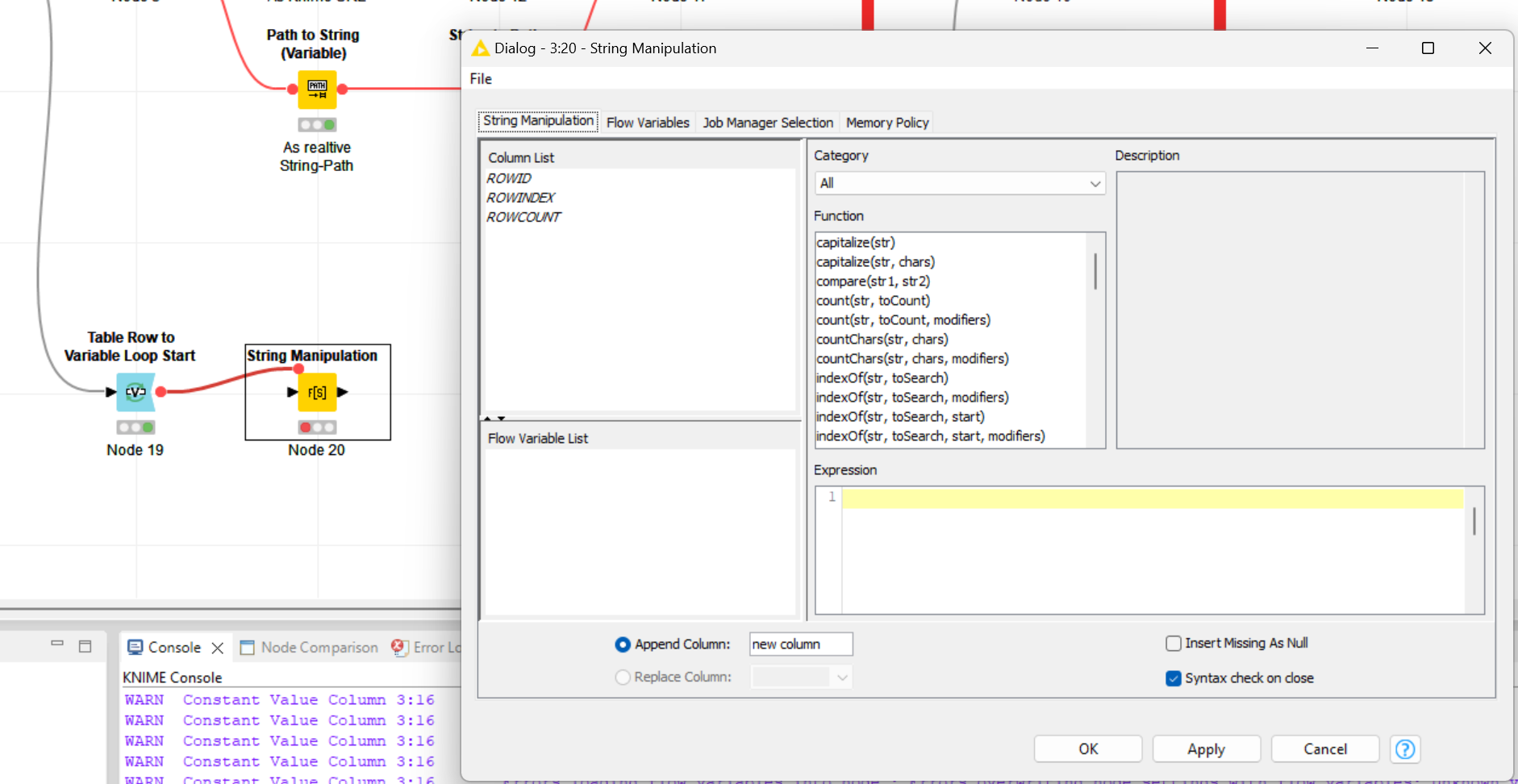The height and width of the screenshot is (784, 1518).
Task: Select ROWID in the Column List
Action: tap(508, 178)
